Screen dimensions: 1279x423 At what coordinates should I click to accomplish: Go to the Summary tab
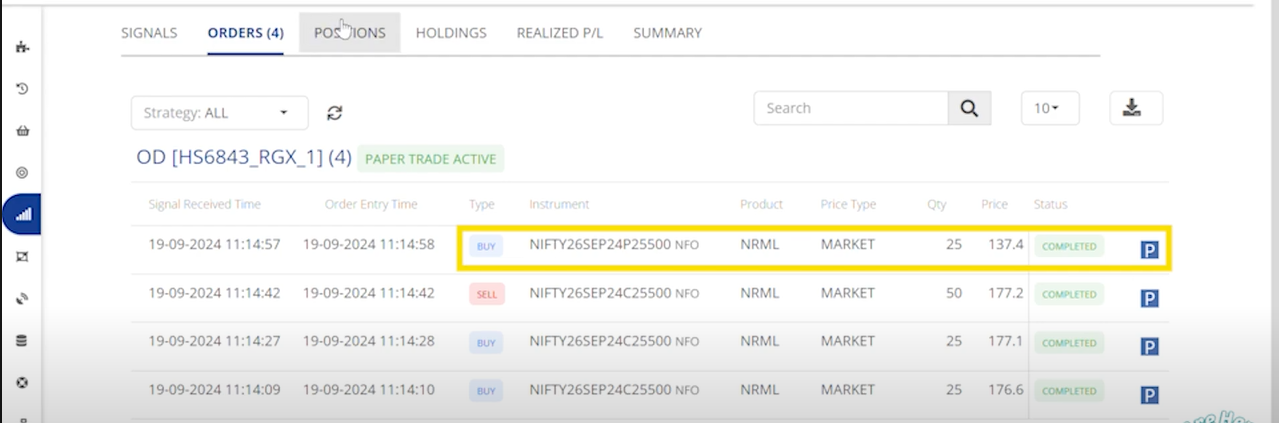667,33
